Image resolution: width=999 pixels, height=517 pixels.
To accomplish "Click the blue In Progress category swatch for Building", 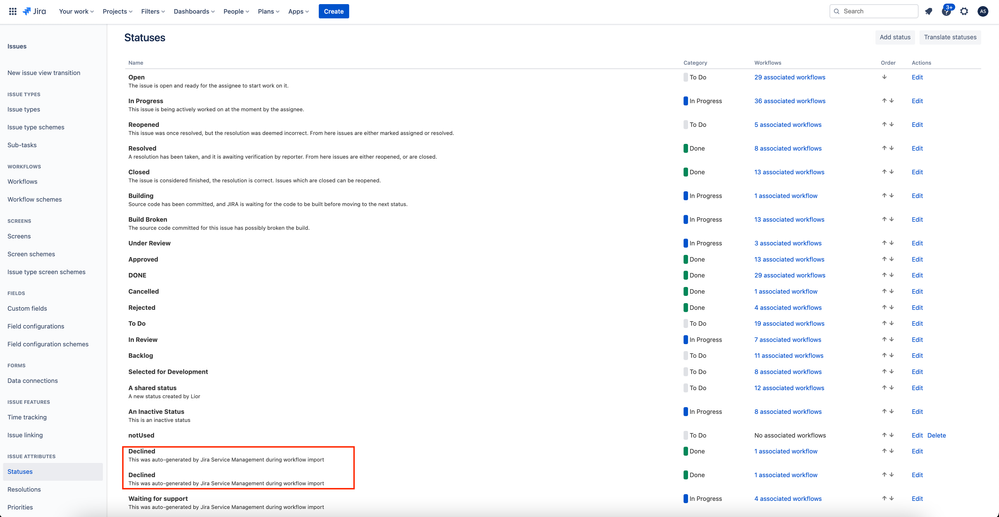I will pyautogui.click(x=686, y=196).
